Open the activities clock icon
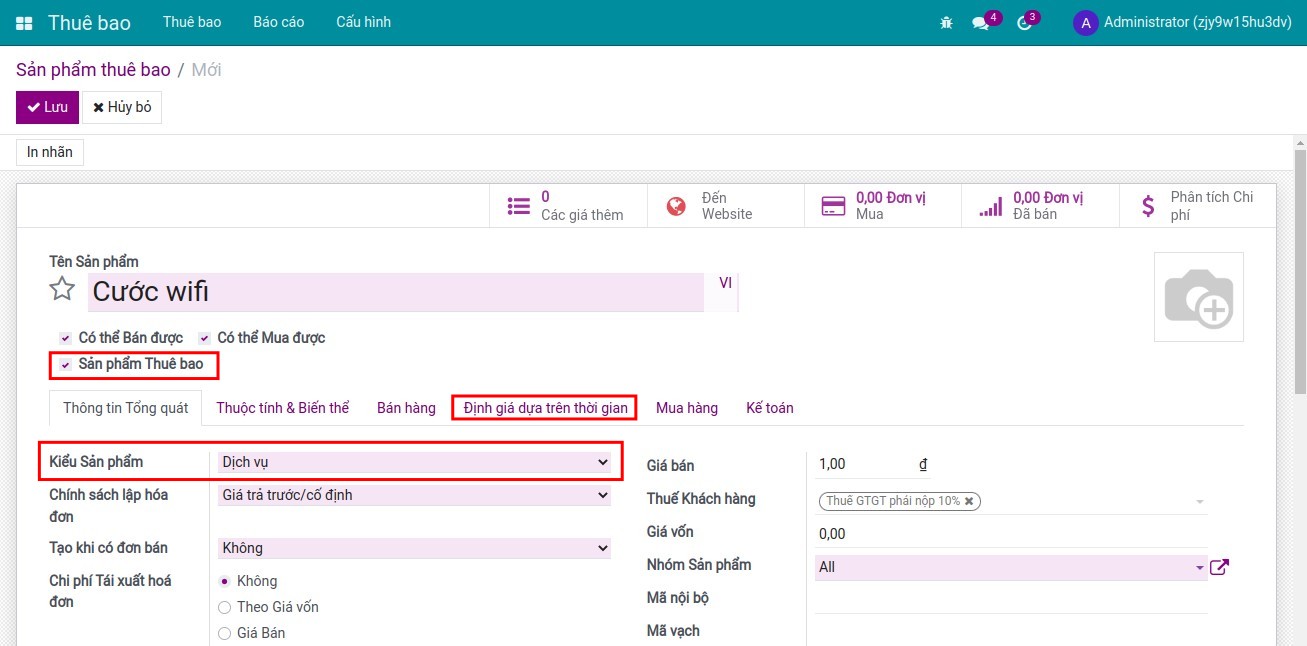The width and height of the screenshot is (1307, 646). click(1024, 22)
